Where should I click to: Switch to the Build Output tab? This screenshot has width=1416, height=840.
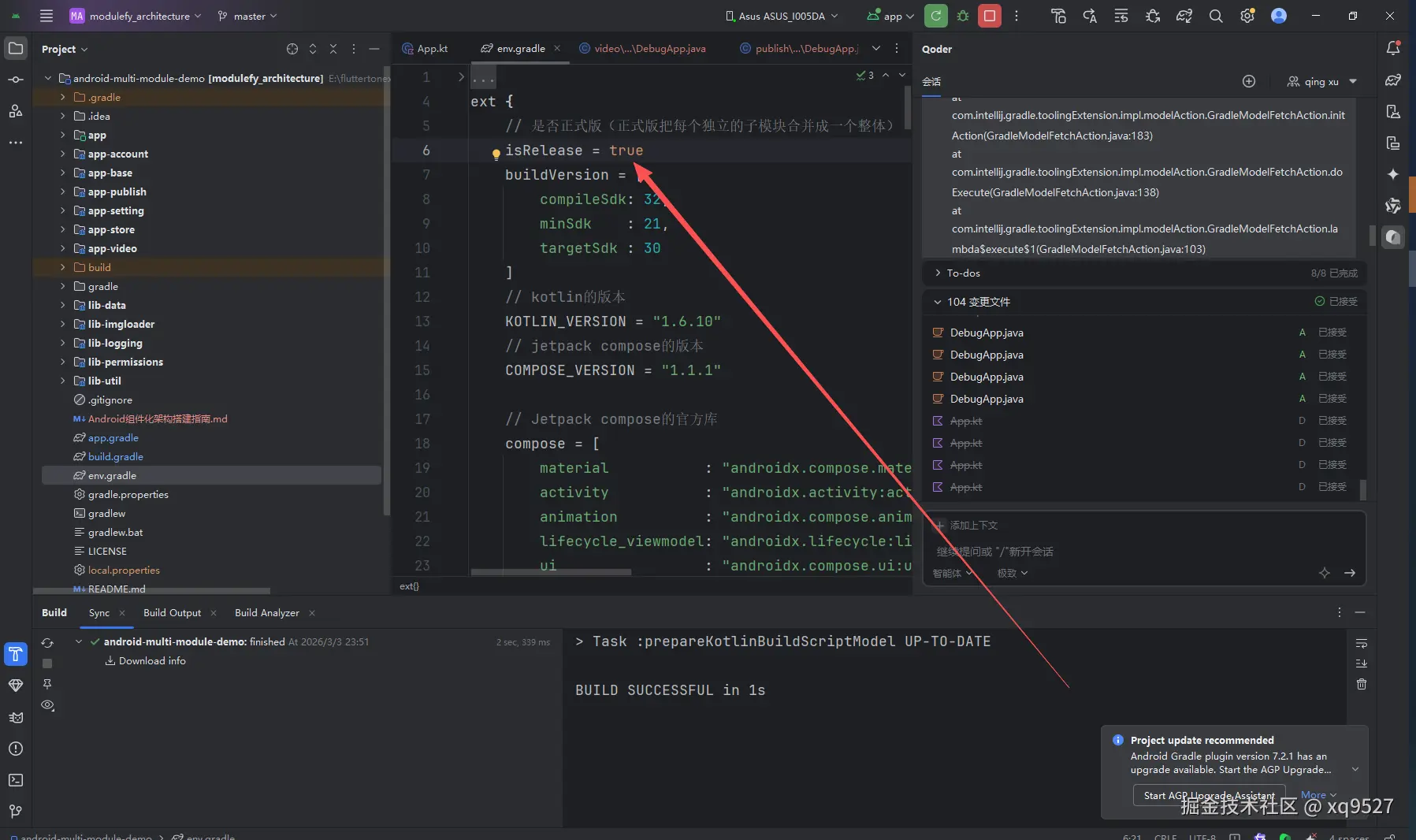click(x=172, y=613)
